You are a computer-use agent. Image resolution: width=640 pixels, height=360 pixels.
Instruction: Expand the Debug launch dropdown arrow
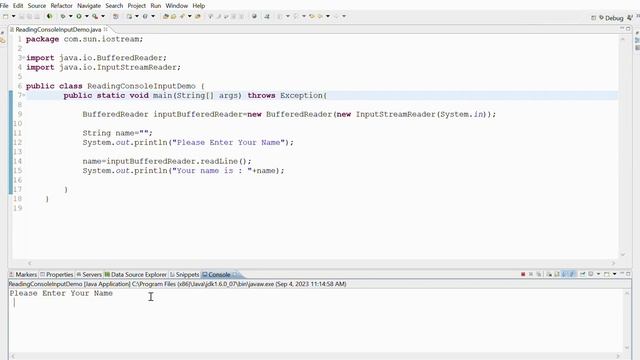pos(70,16)
